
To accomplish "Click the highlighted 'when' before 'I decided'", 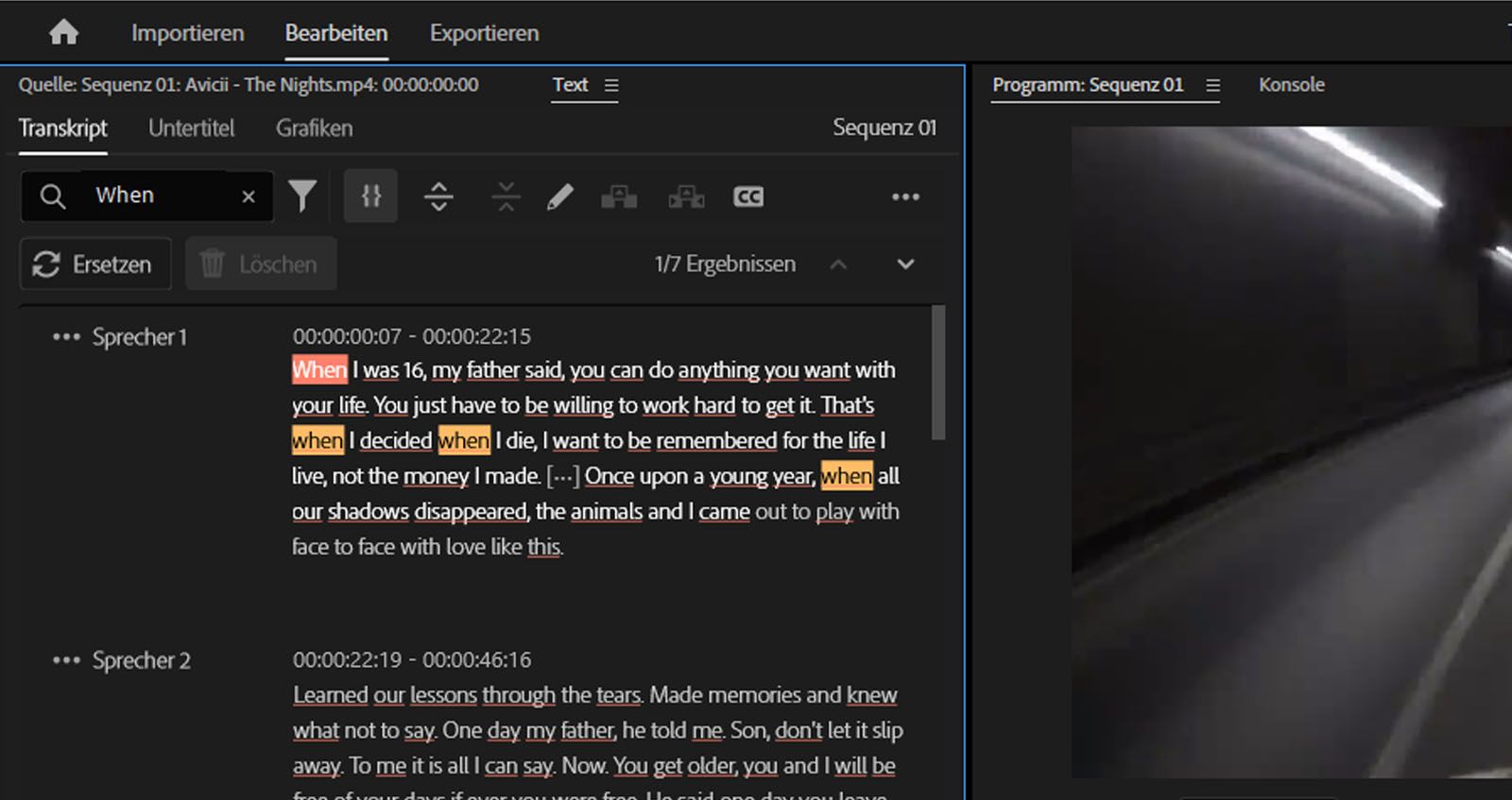I will [x=318, y=440].
